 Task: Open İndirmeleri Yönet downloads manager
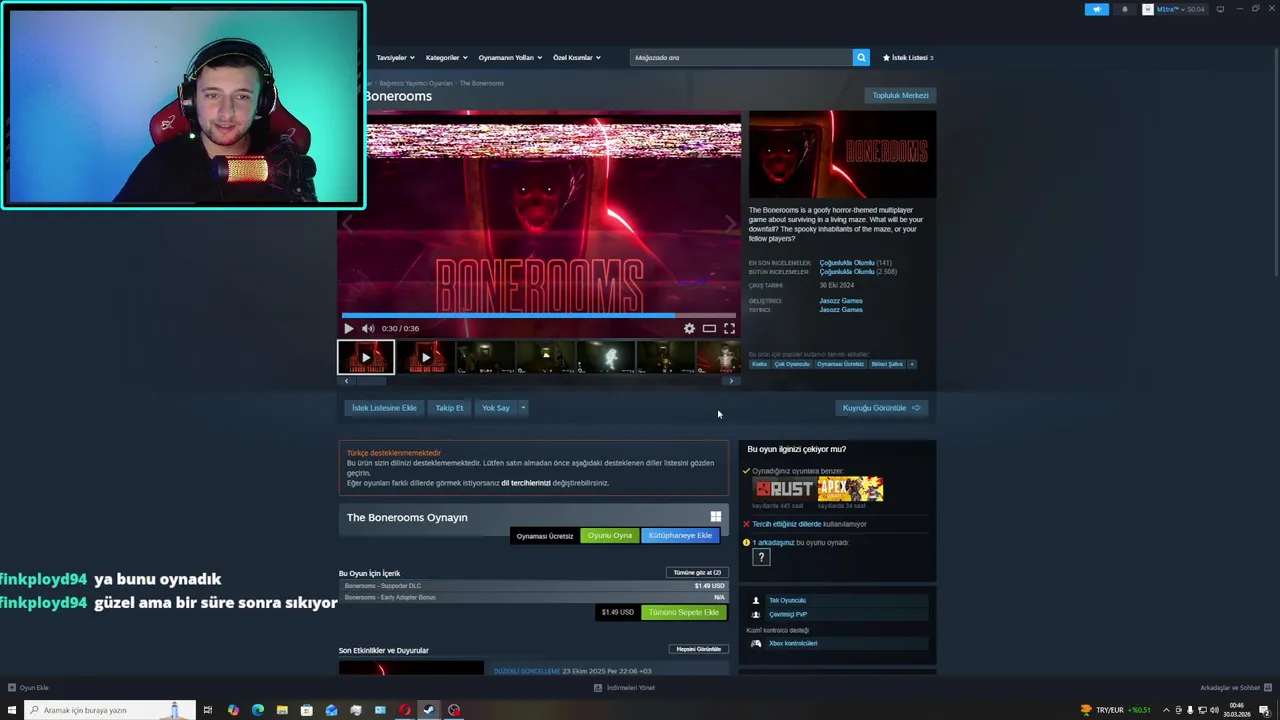[x=624, y=688]
